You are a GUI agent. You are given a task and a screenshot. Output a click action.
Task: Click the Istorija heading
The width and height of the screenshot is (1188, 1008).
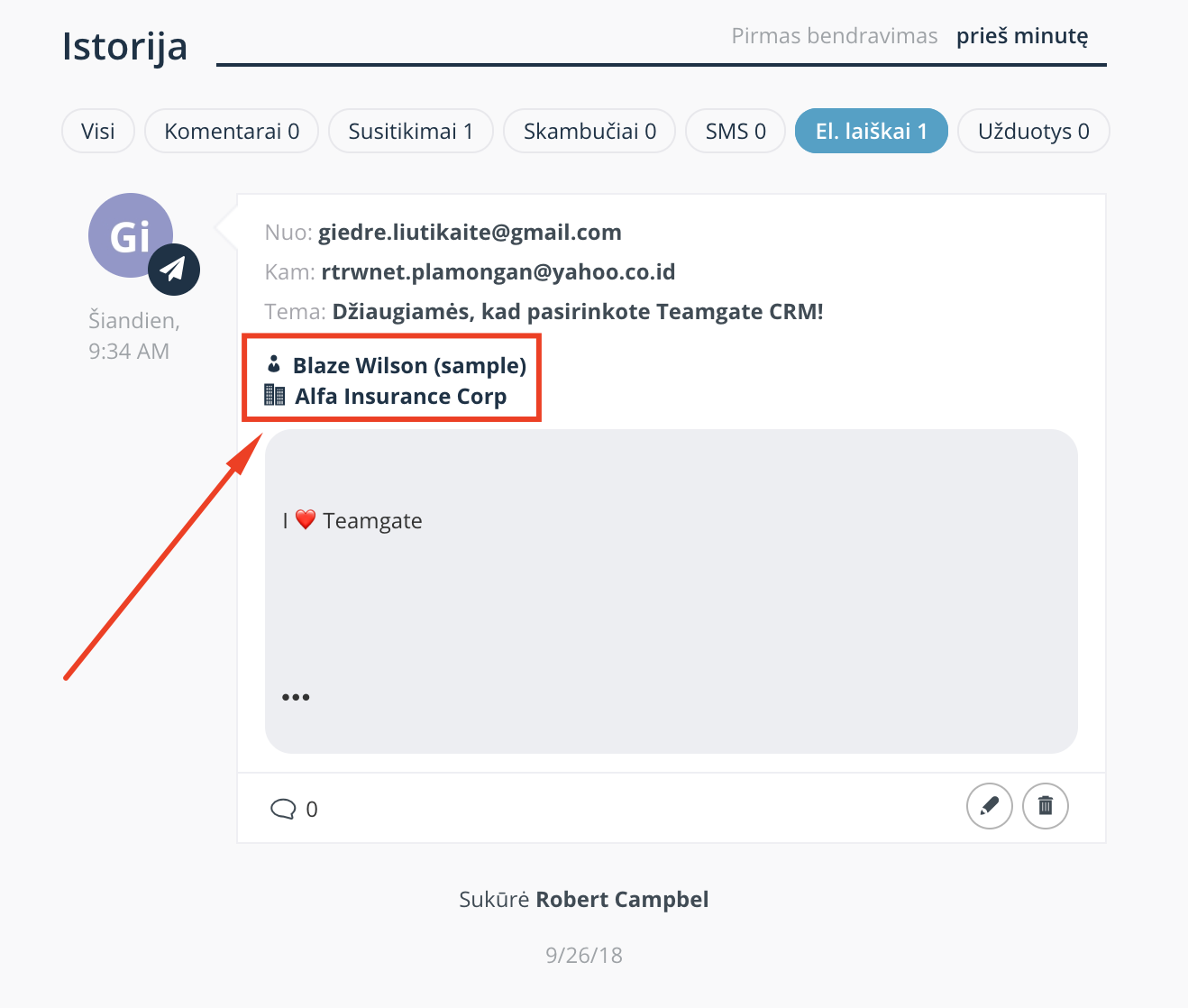click(125, 46)
